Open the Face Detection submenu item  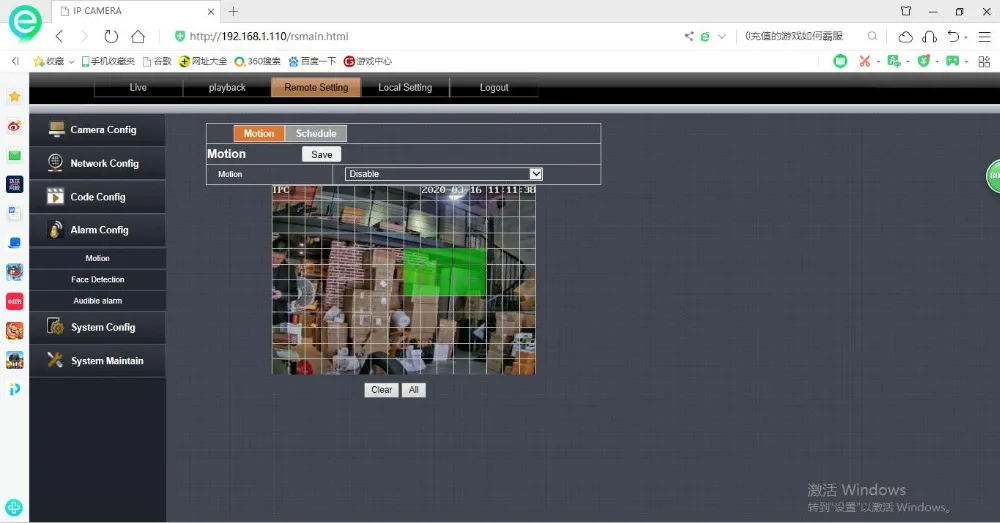pos(97,279)
